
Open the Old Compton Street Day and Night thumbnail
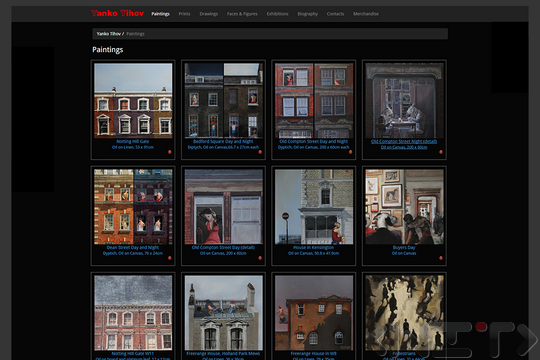point(314,101)
